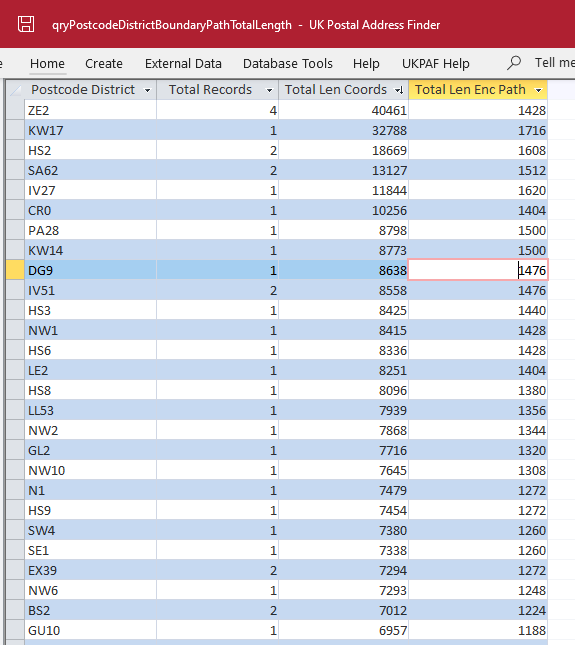Select row selector for DG9 record
Image resolution: width=575 pixels, height=645 pixels.
(15, 270)
